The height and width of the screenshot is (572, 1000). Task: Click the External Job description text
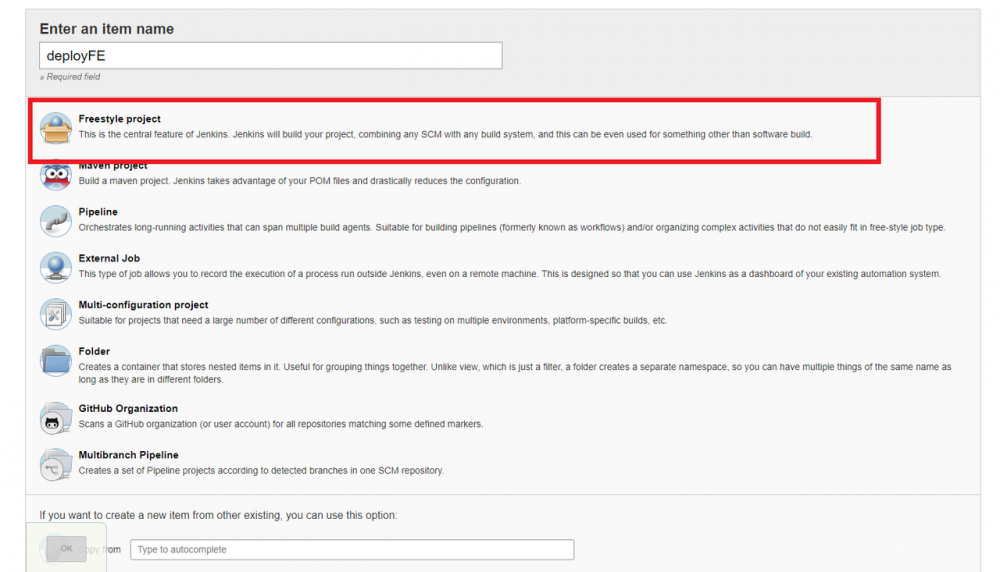[510, 274]
